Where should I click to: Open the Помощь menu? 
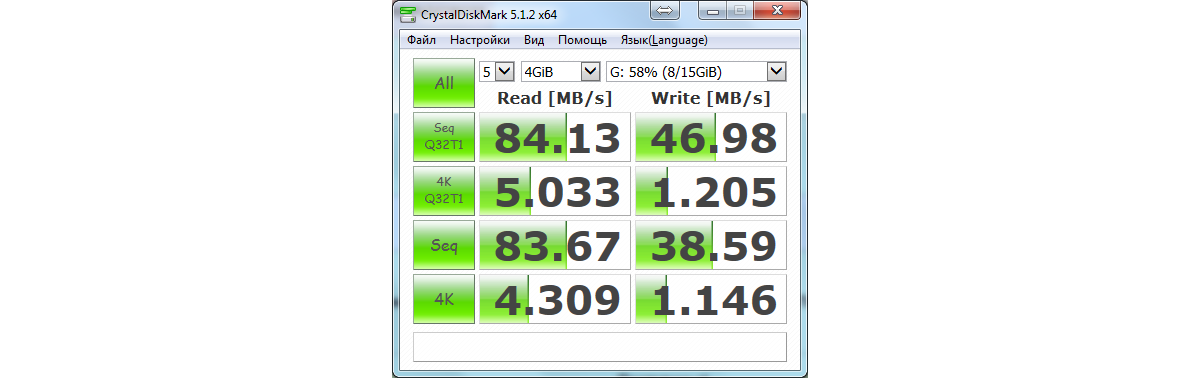coord(582,40)
